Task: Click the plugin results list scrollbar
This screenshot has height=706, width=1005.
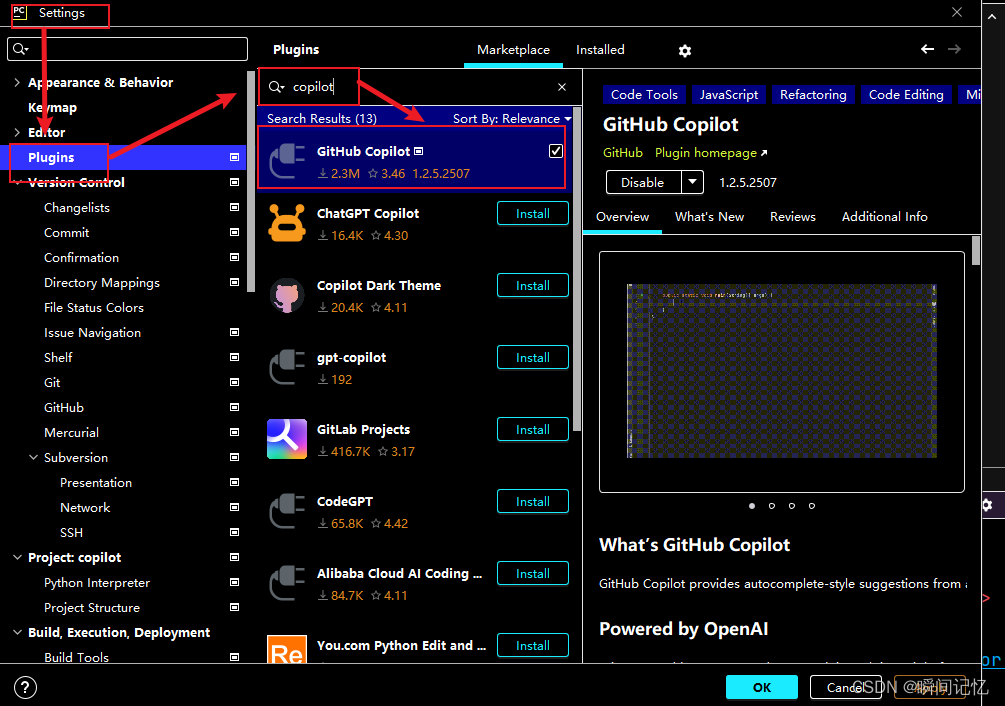Action: click(x=576, y=269)
